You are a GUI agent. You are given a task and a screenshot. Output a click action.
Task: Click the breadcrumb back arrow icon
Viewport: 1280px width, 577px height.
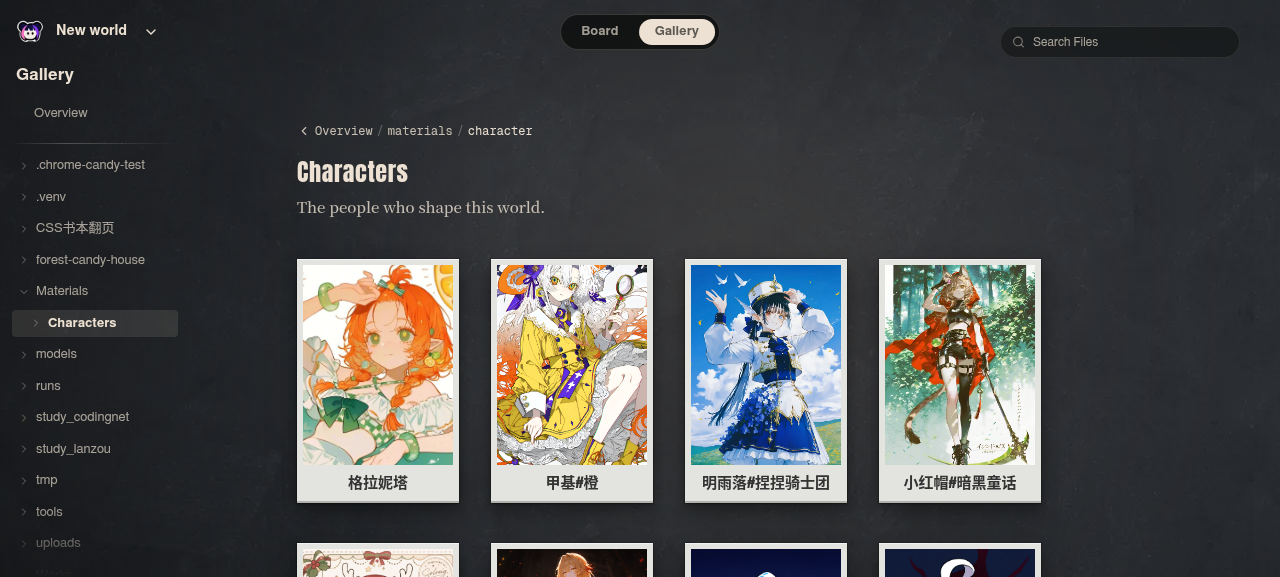[x=304, y=131]
